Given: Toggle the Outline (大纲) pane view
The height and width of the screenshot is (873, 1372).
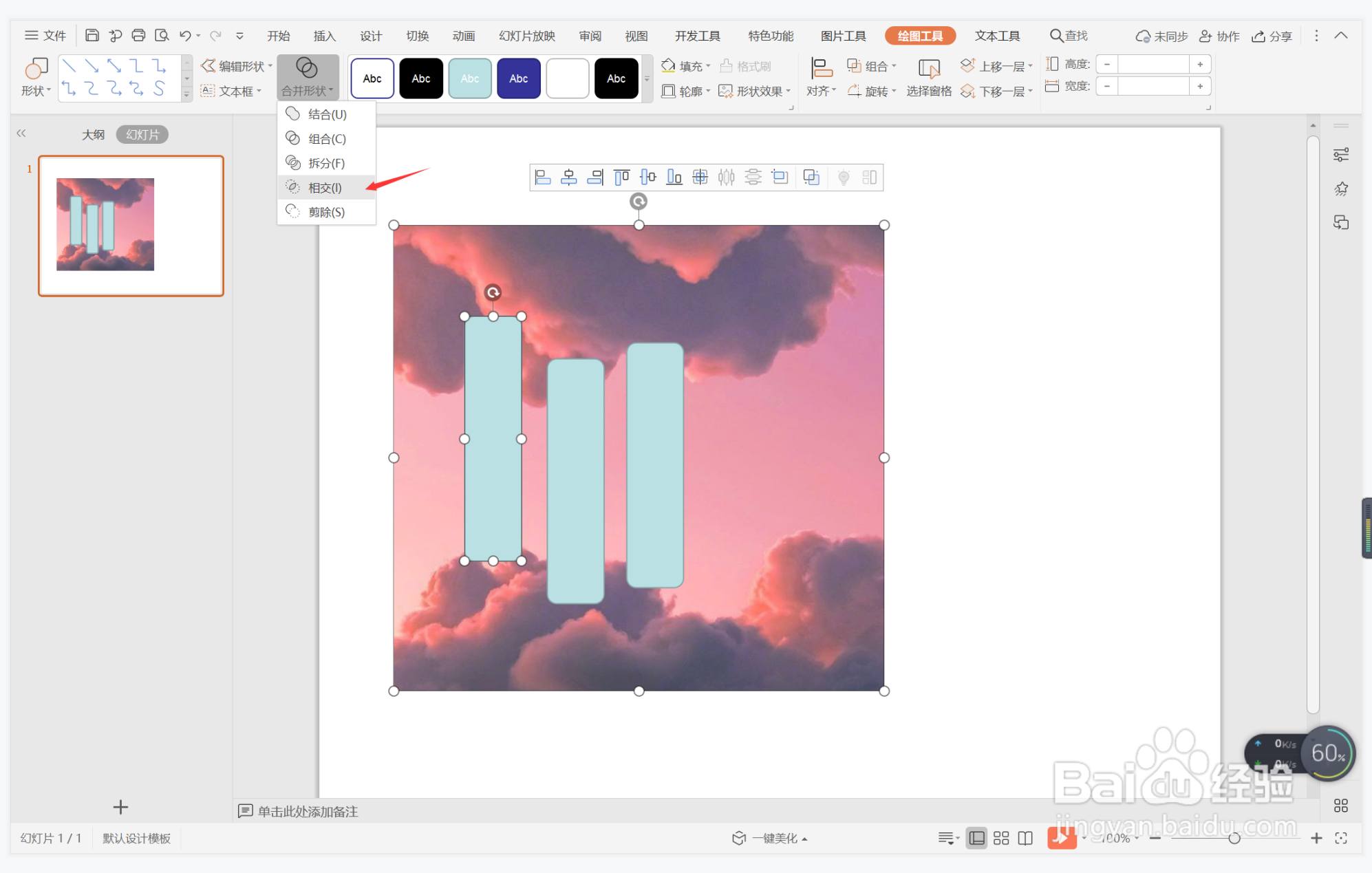Looking at the screenshot, I should coord(93,134).
